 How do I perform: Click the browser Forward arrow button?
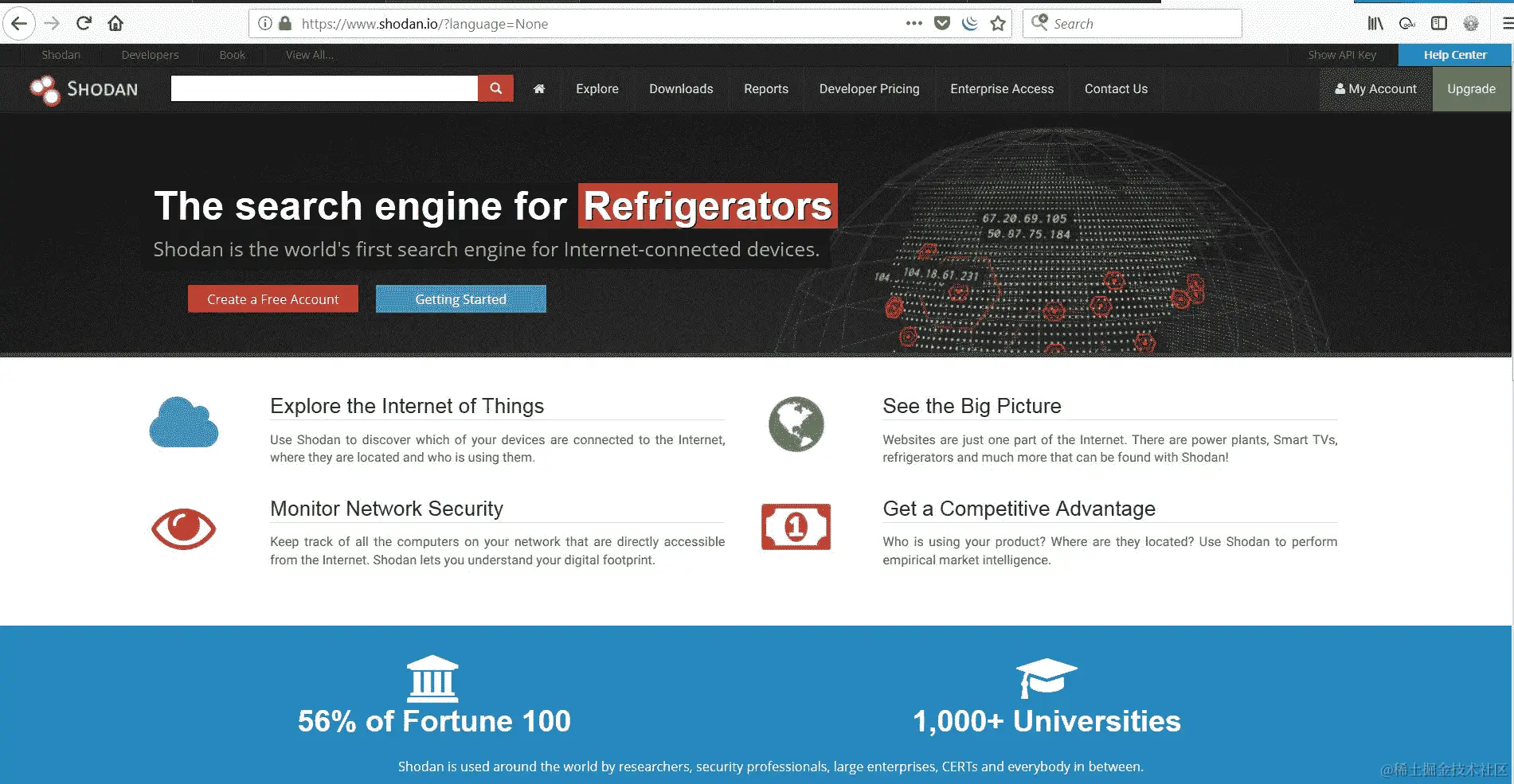(x=52, y=24)
